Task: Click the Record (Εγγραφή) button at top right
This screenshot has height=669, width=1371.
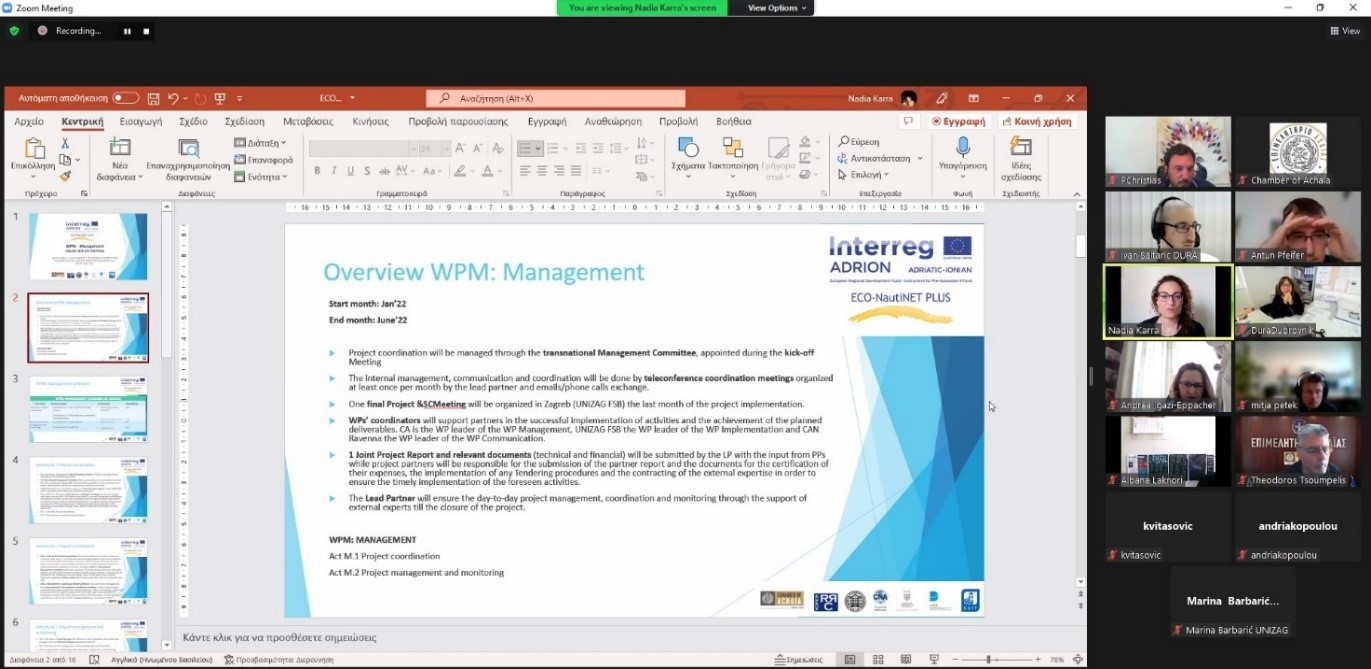Action: coord(958,121)
